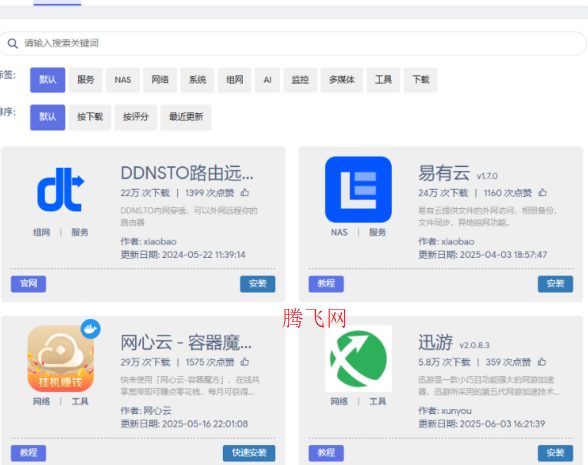
Task: Click 网络 tag under 网心云 icon
Action: [x=42, y=402]
